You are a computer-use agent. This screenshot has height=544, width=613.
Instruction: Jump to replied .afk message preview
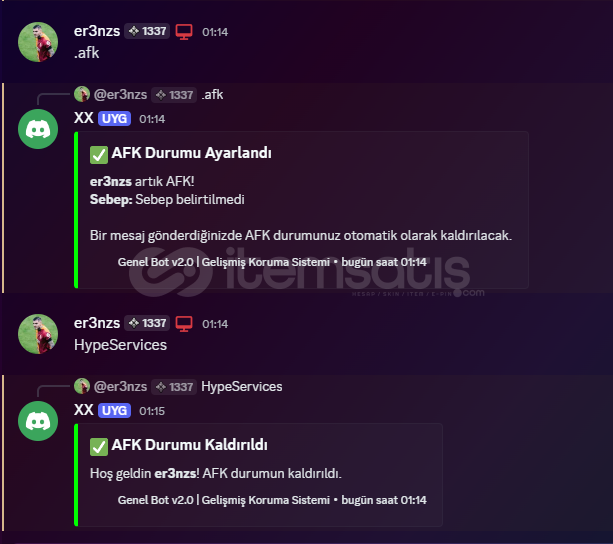coord(212,95)
